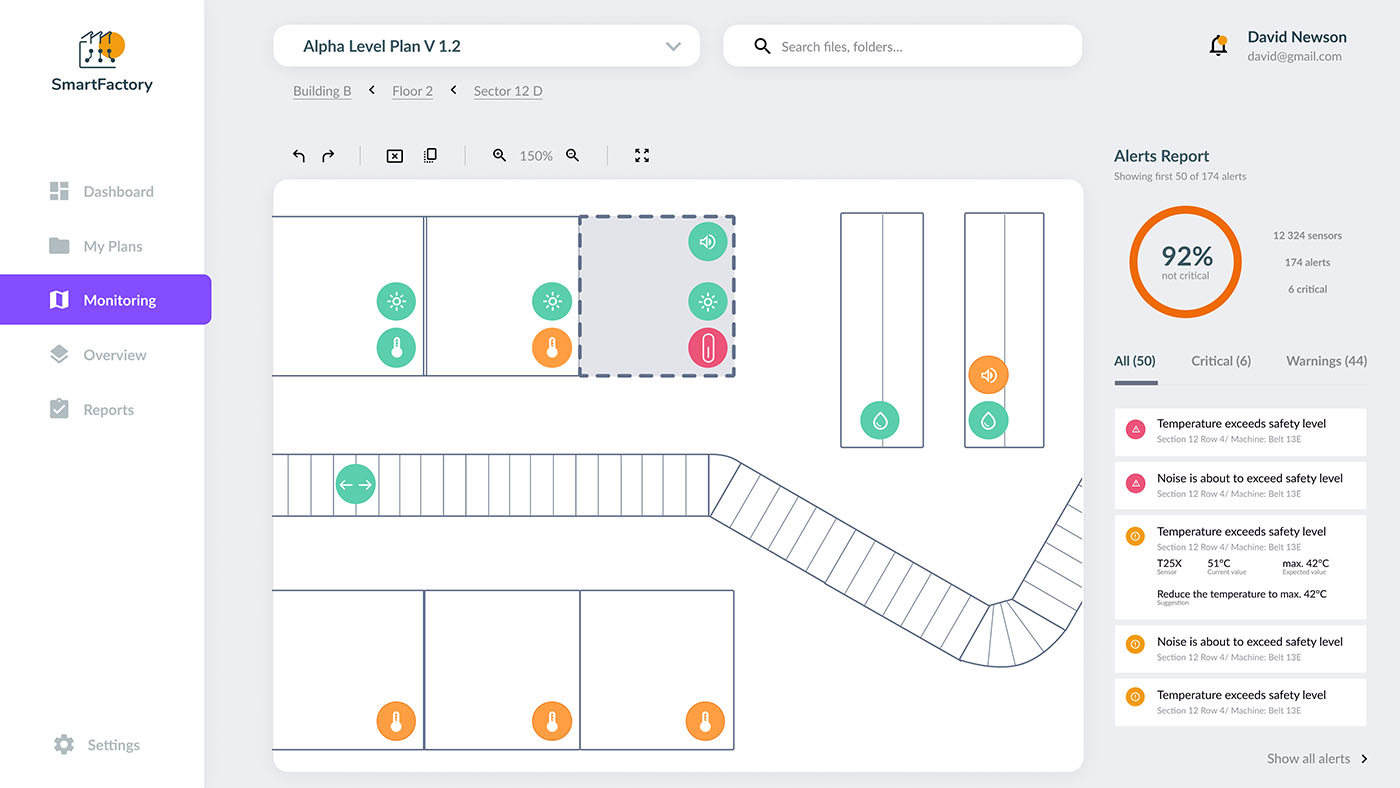The image size is (1400, 788).
Task: Click the Redo arrow in the toolbar
Action: 327,156
